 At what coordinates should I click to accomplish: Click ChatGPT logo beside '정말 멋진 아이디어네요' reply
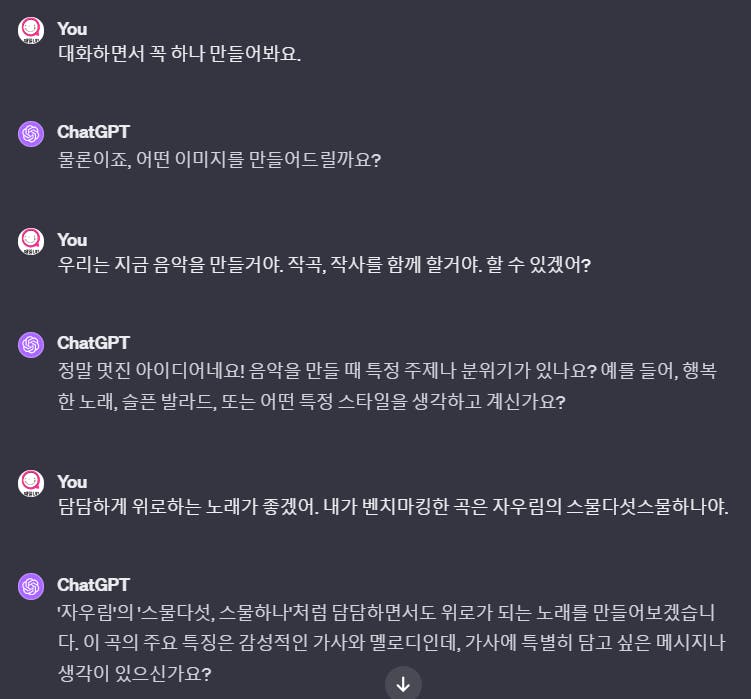(x=31, y=345)
